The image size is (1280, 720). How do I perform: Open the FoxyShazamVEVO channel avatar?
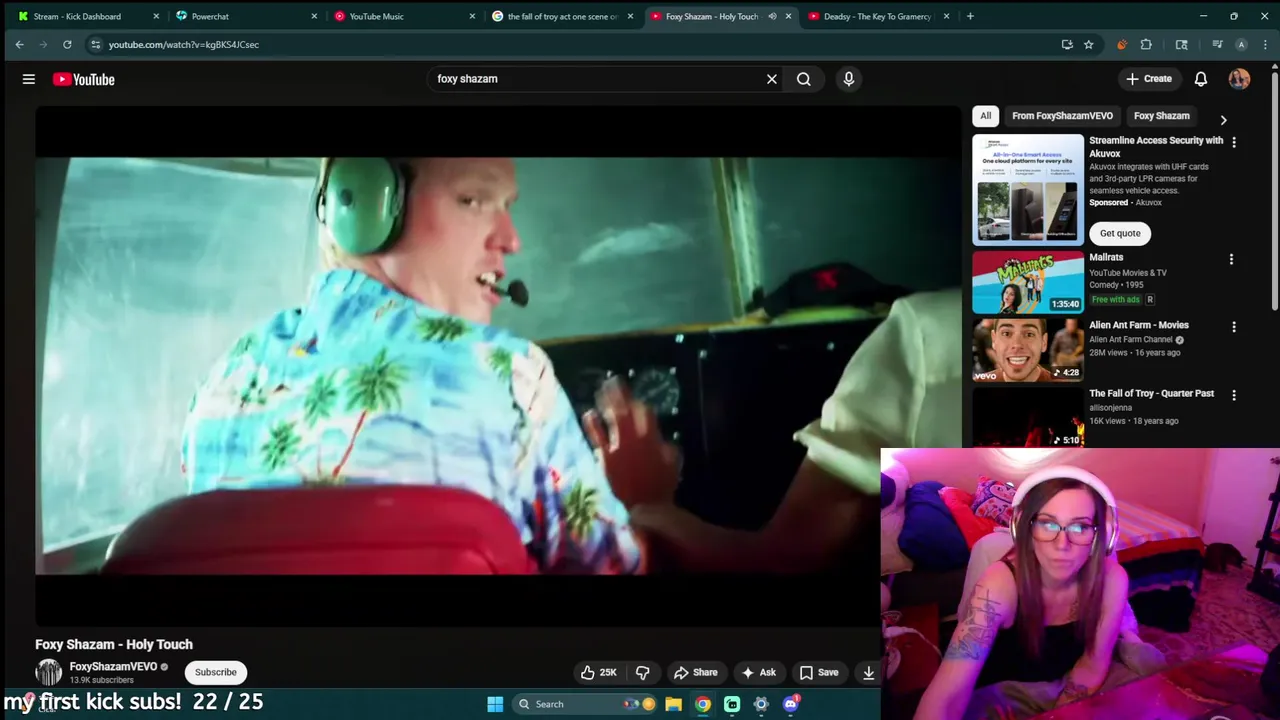(48, 672)
